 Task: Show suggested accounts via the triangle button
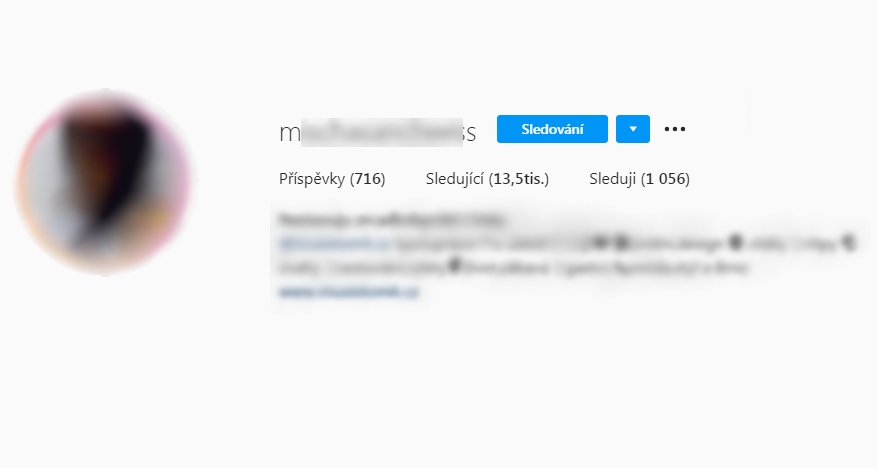click(633, 129)
